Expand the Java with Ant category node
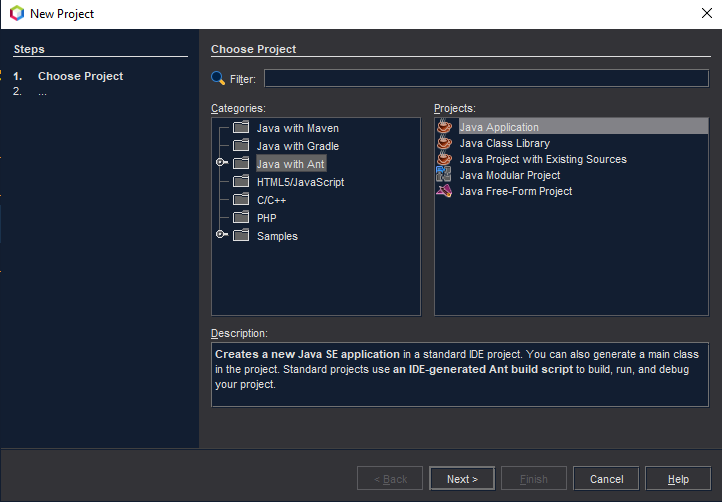Screen dimensions: 722x502 click(221, 164)
